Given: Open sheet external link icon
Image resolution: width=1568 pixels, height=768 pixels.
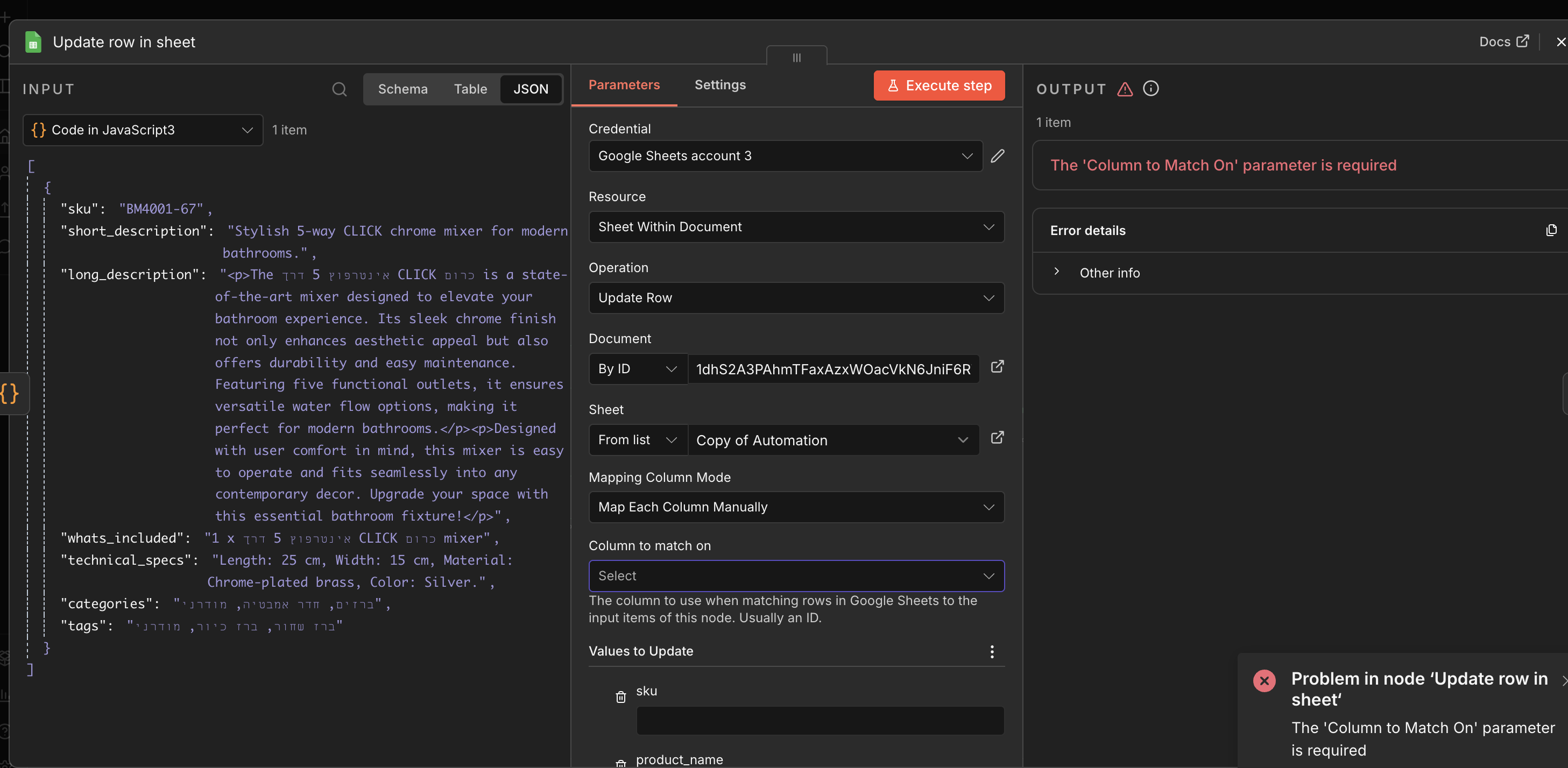Looking at the screenshot, I should (997, 438).
